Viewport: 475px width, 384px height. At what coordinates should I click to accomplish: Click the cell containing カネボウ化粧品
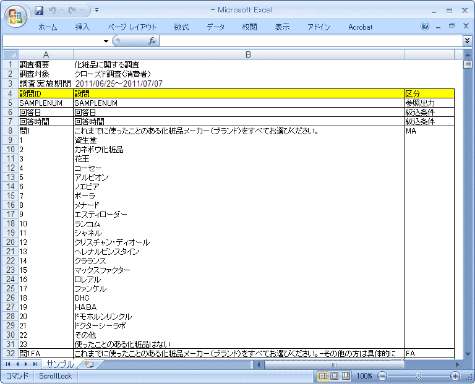tap(239, 149)
